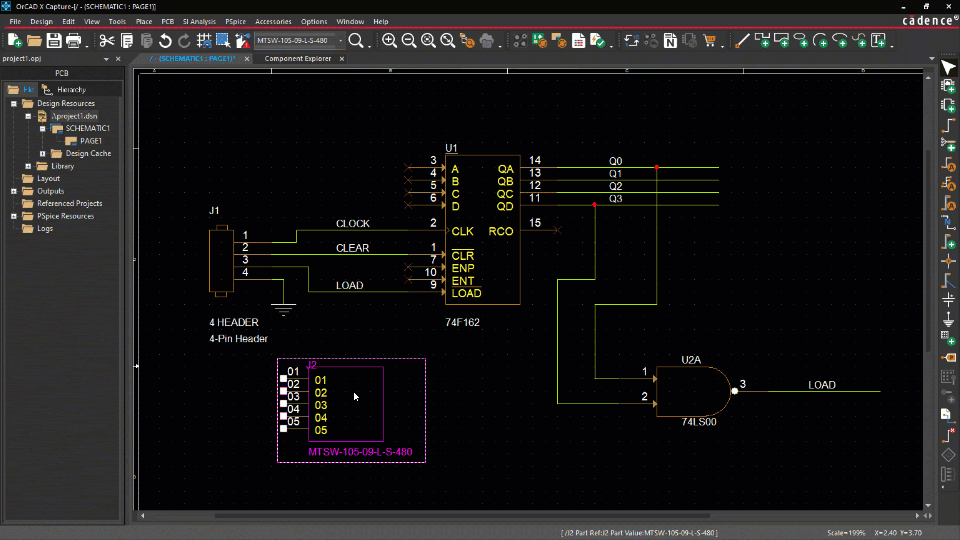Choose the Place Part tool in right palette
Viewport: 960px width, 540px height.
tap(948, 86)
